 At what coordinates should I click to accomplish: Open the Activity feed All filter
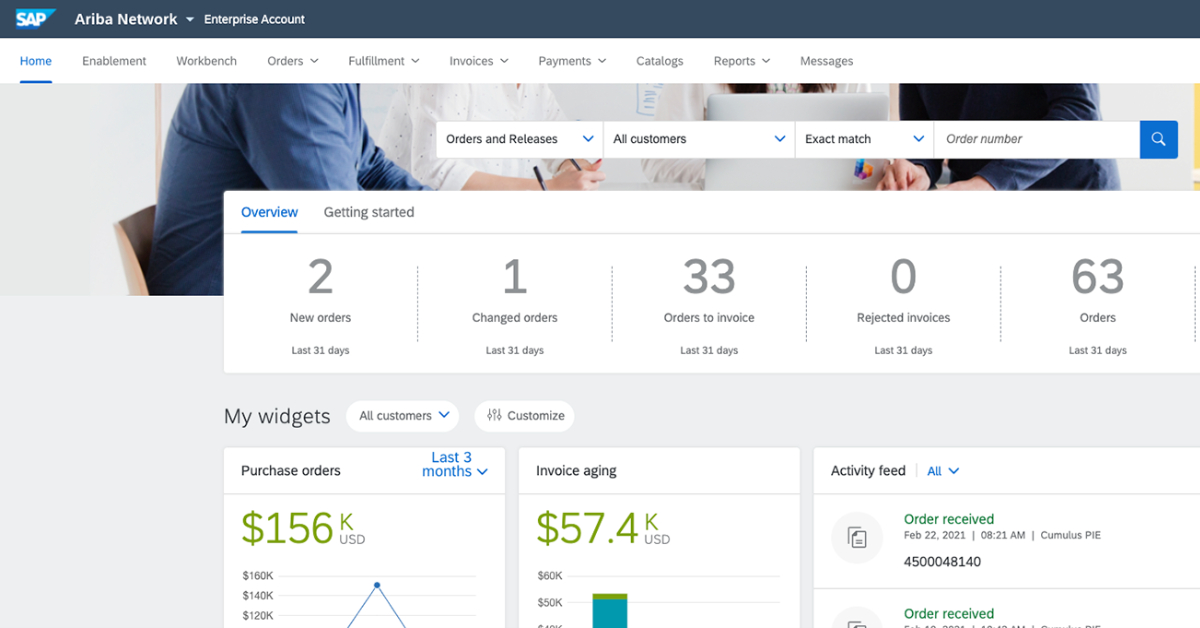tap(943, 471)
